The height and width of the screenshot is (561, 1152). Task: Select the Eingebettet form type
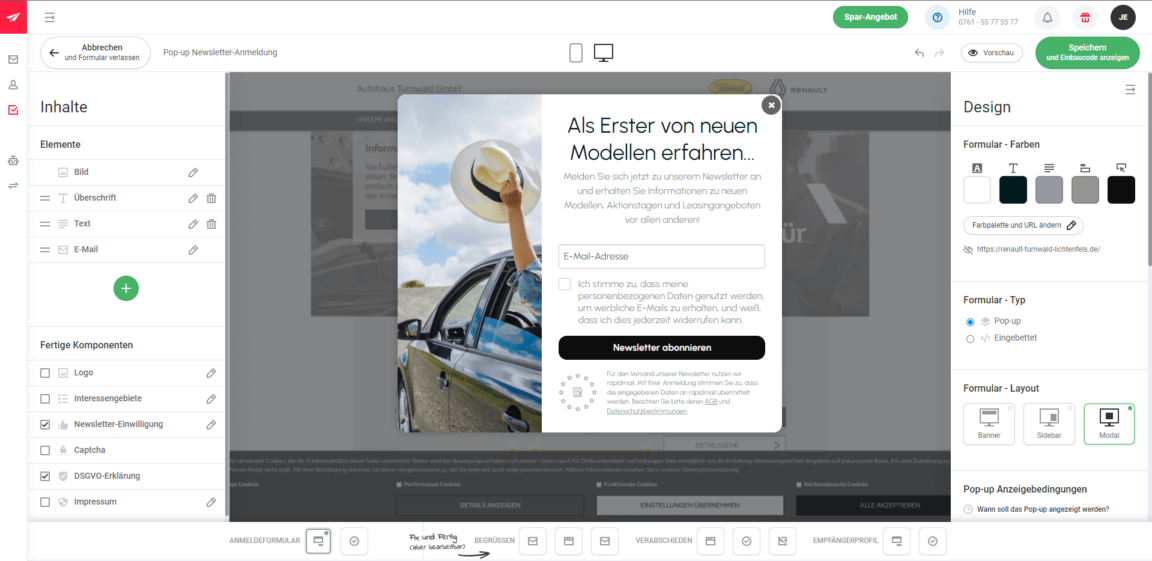(x=970, y=339)
